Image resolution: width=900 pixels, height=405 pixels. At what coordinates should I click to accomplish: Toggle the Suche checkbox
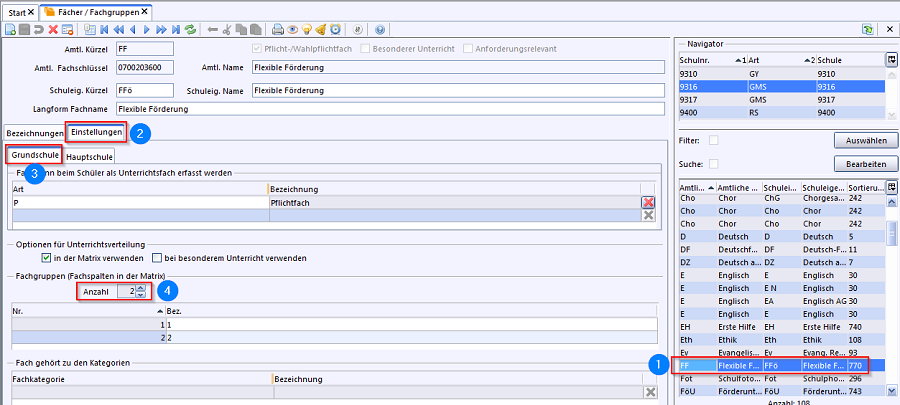click(x=713, y=164)
